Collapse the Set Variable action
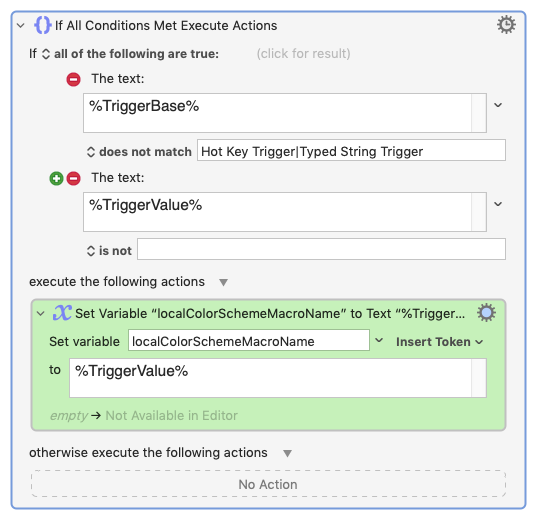This screenshot has width=537, height=520. pos(40,313)
